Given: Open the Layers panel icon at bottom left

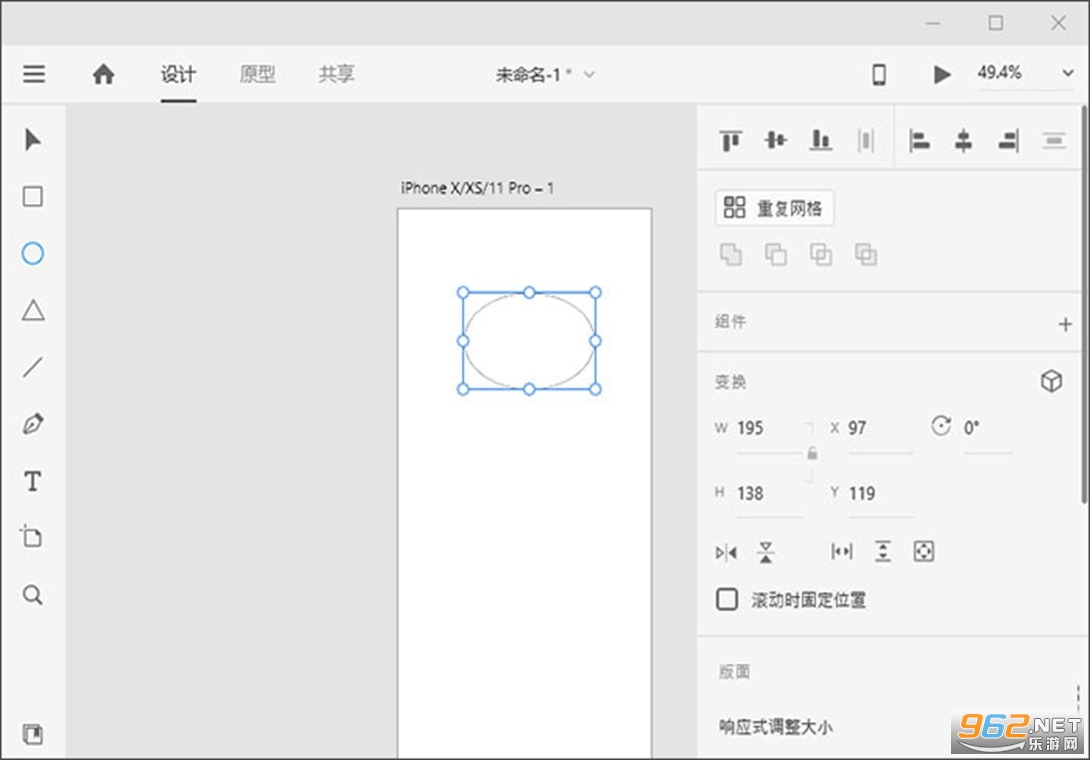Looking at the screenshot, I should coord(33,734).
